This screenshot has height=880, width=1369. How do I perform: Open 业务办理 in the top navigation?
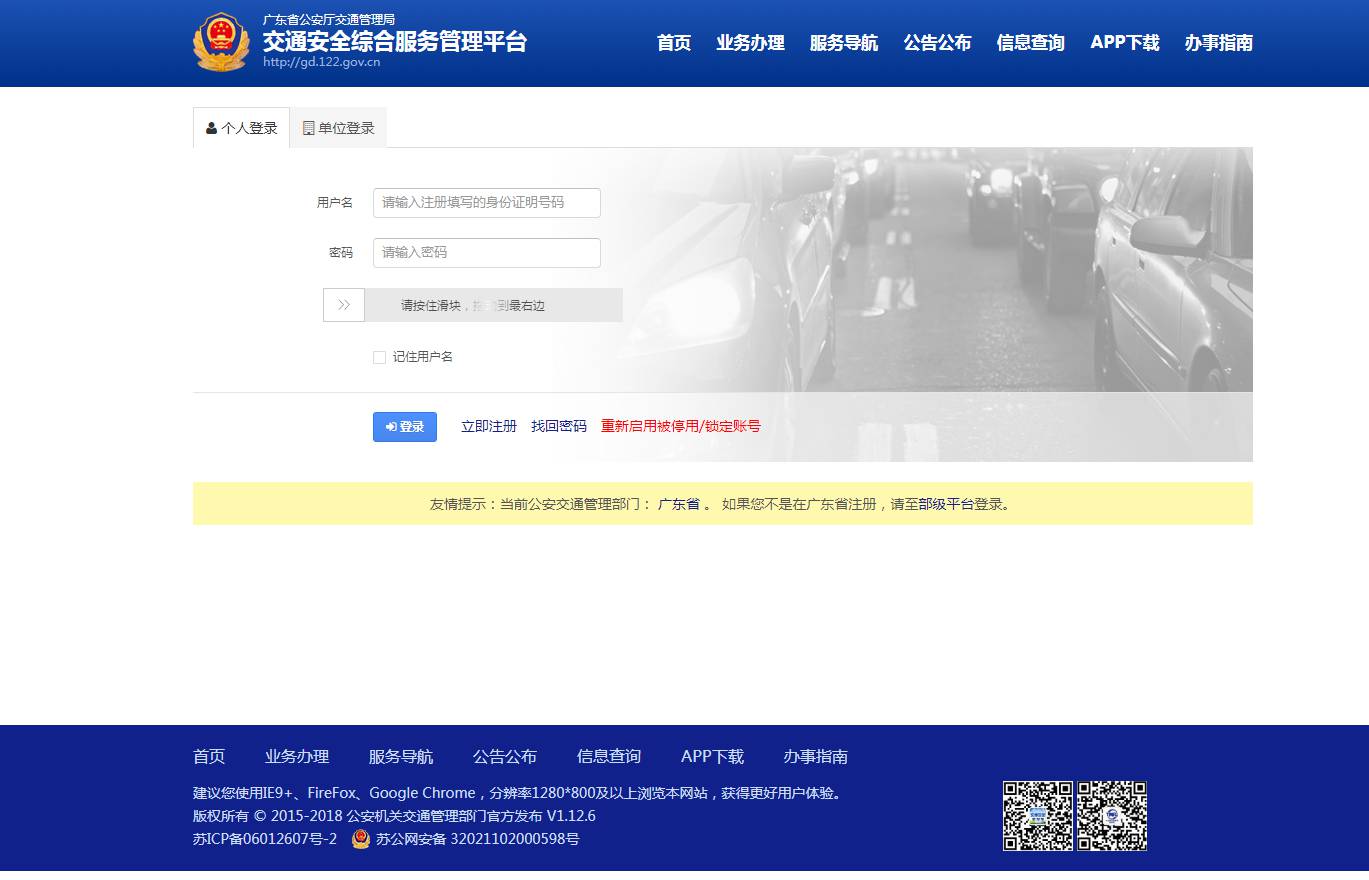[750, 43]
